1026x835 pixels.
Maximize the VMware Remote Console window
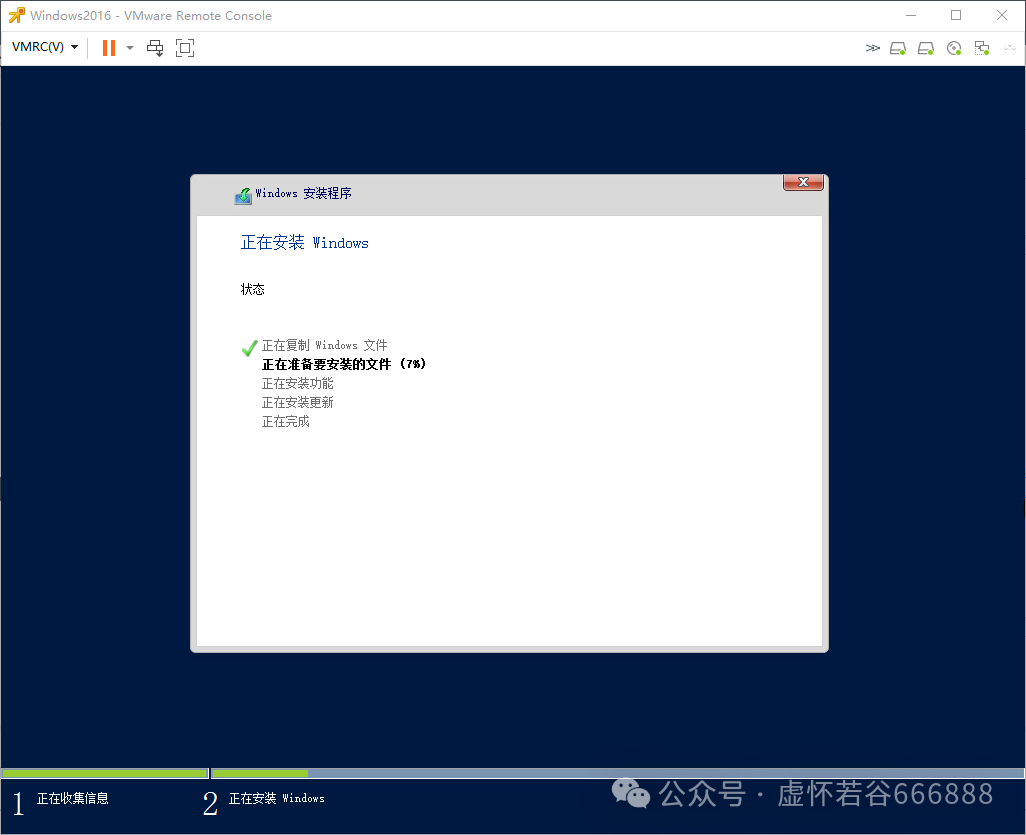(x=956, y=15)
